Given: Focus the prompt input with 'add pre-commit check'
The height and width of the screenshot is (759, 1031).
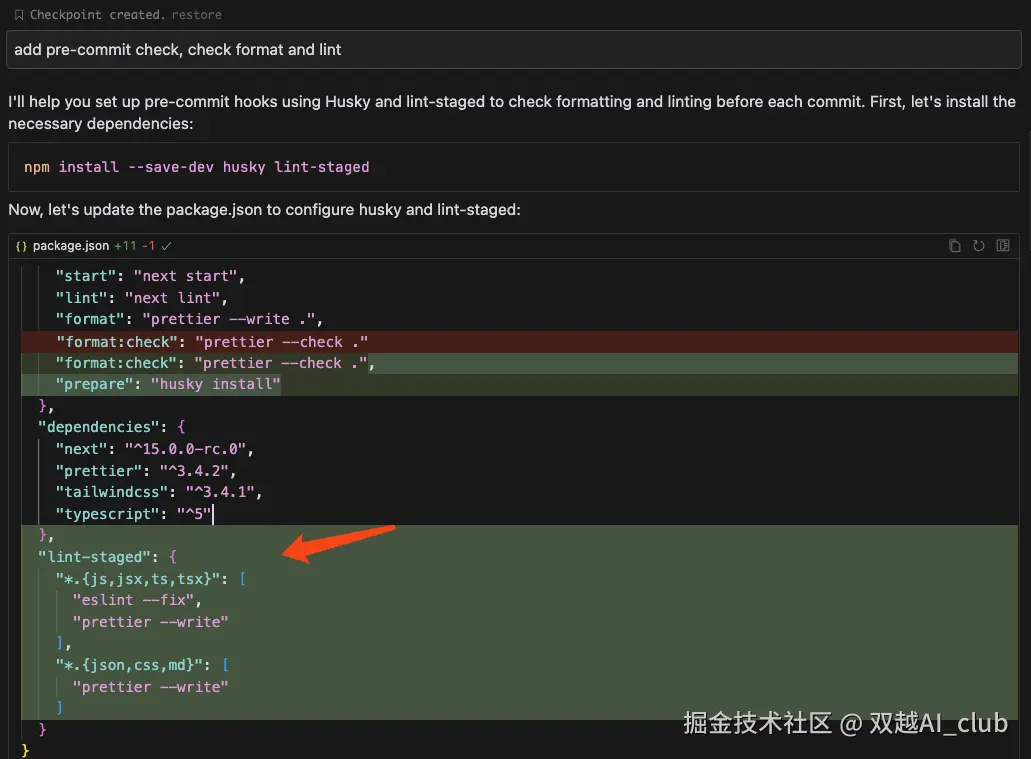Looking at the screenshot, I should [514, 49].
